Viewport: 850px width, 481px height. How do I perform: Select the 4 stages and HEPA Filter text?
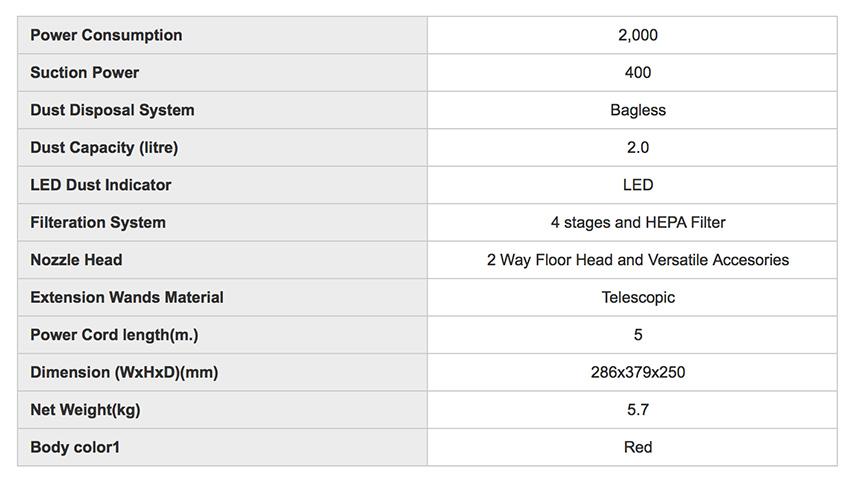(x=638, y=222)
